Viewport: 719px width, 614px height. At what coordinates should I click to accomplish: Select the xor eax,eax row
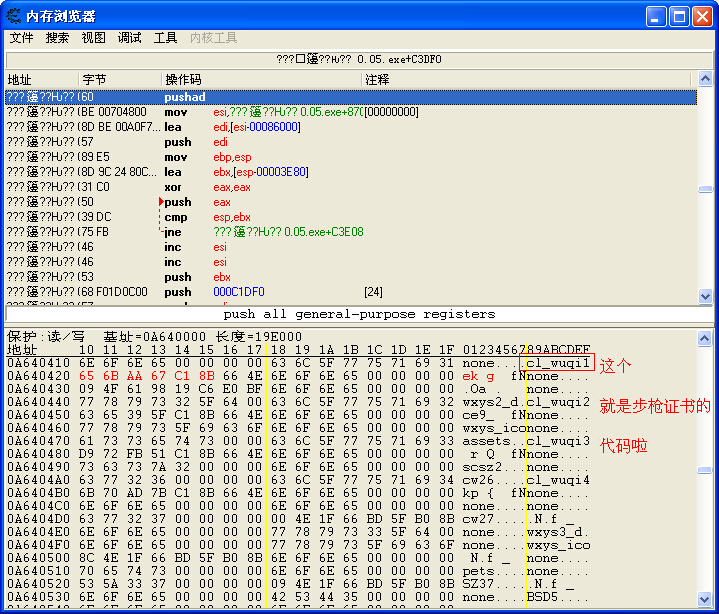(351, 187)
